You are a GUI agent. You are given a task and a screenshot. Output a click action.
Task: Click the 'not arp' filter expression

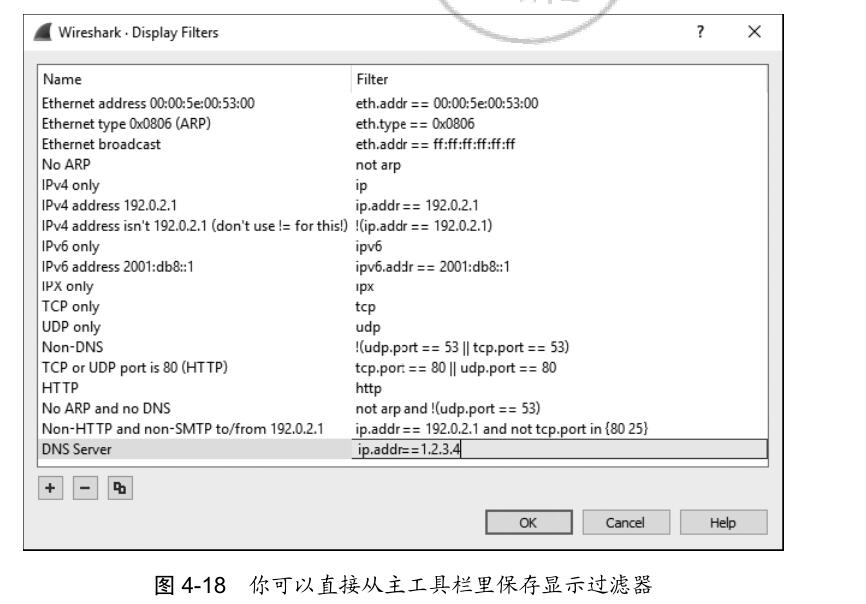point(378,165)
